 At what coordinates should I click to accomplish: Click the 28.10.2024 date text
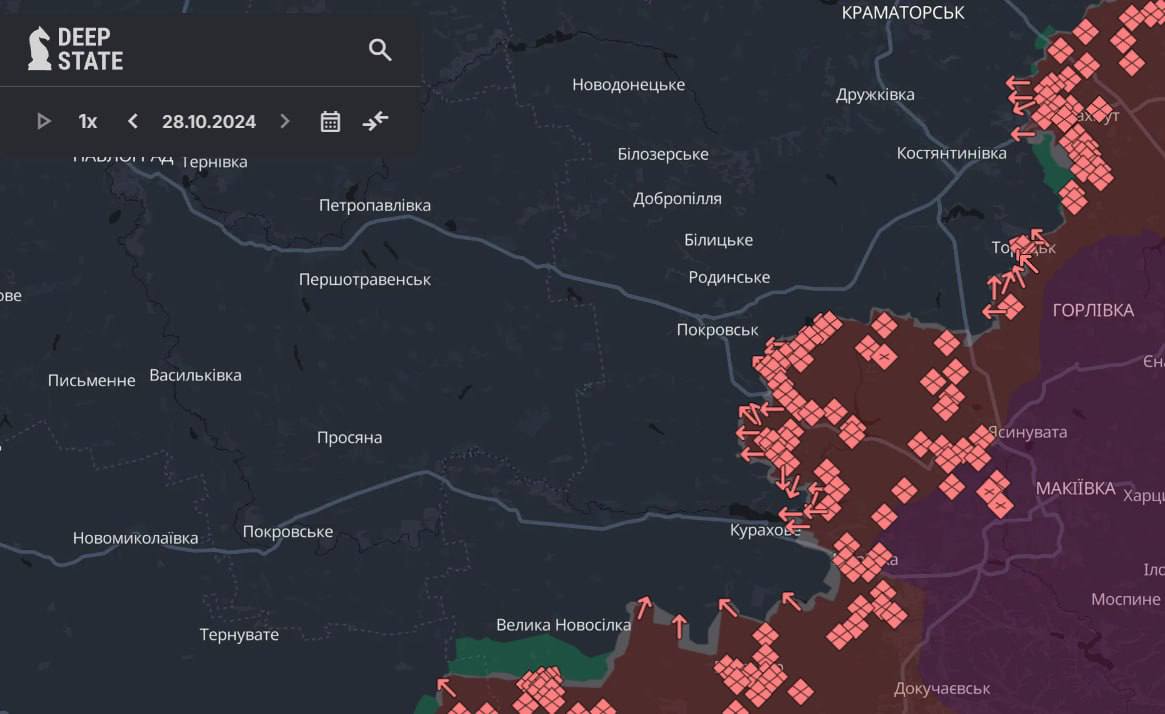(209, 122)
